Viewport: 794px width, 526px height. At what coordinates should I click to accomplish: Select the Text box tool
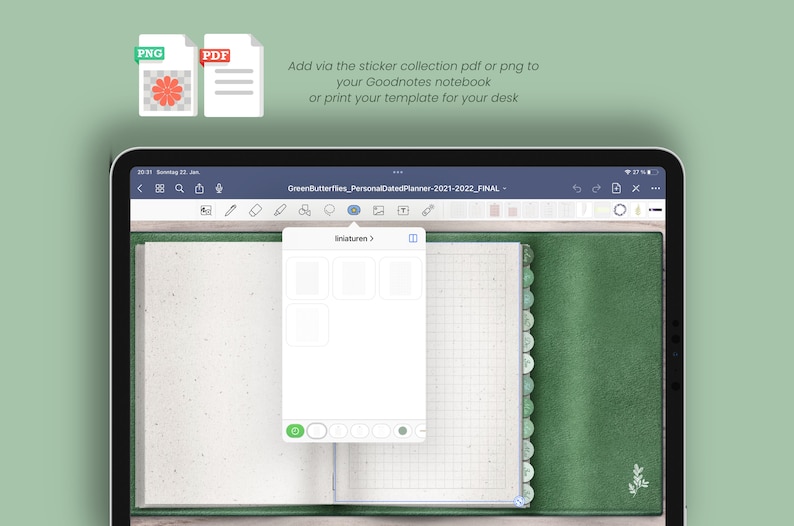403,211
